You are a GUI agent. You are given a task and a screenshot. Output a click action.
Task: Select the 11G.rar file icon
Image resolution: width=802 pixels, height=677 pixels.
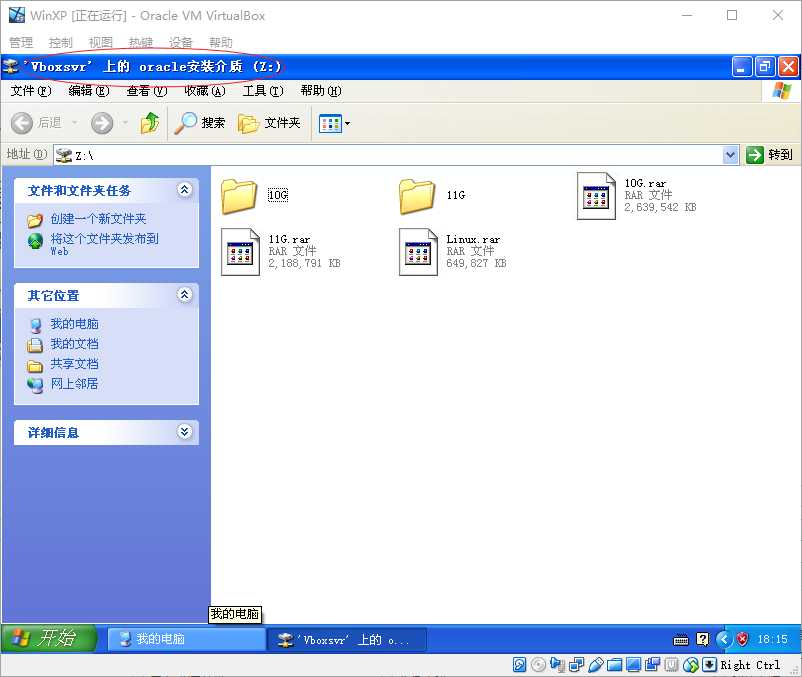[x=240, y=252]
